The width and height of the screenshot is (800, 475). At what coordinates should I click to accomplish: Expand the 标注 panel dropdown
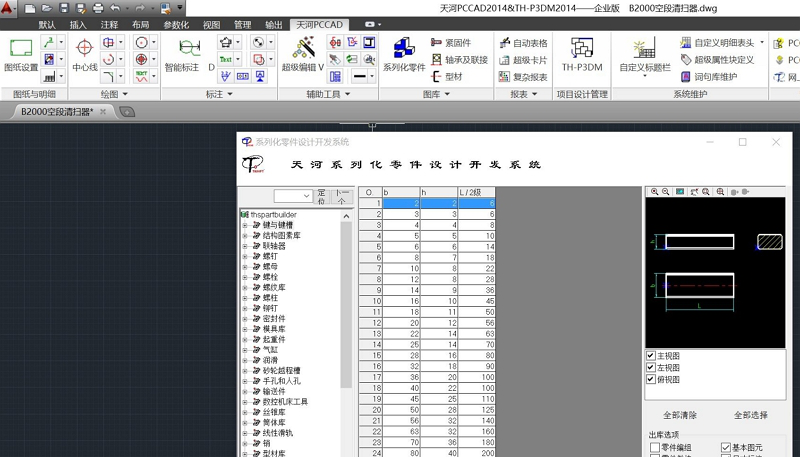230,94
